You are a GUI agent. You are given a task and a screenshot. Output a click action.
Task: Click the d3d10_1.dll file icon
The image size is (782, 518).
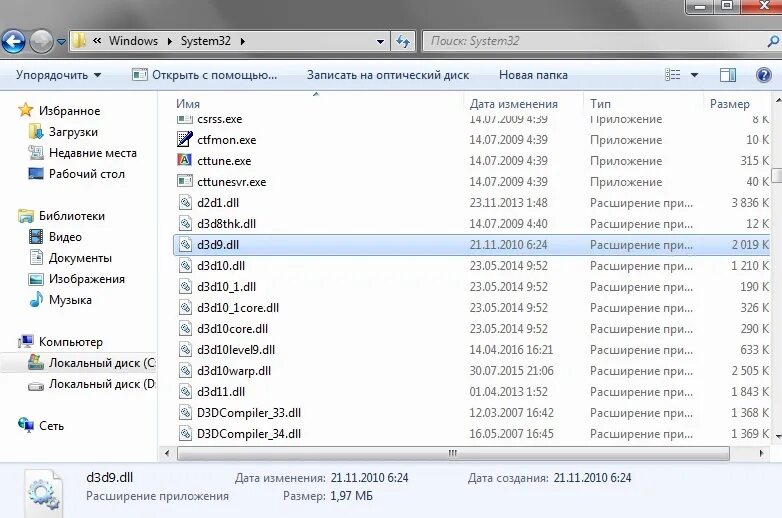click(x=185, y=286)
